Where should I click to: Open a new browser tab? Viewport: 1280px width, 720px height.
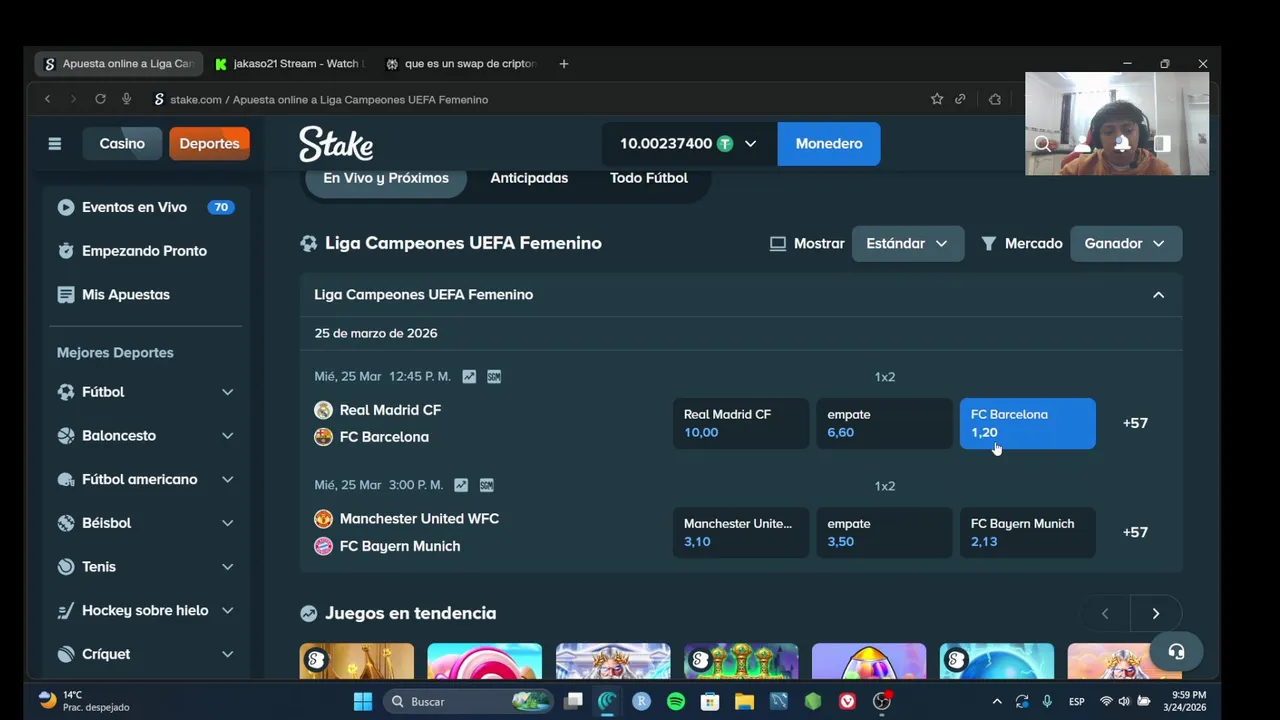coord(564,64)
